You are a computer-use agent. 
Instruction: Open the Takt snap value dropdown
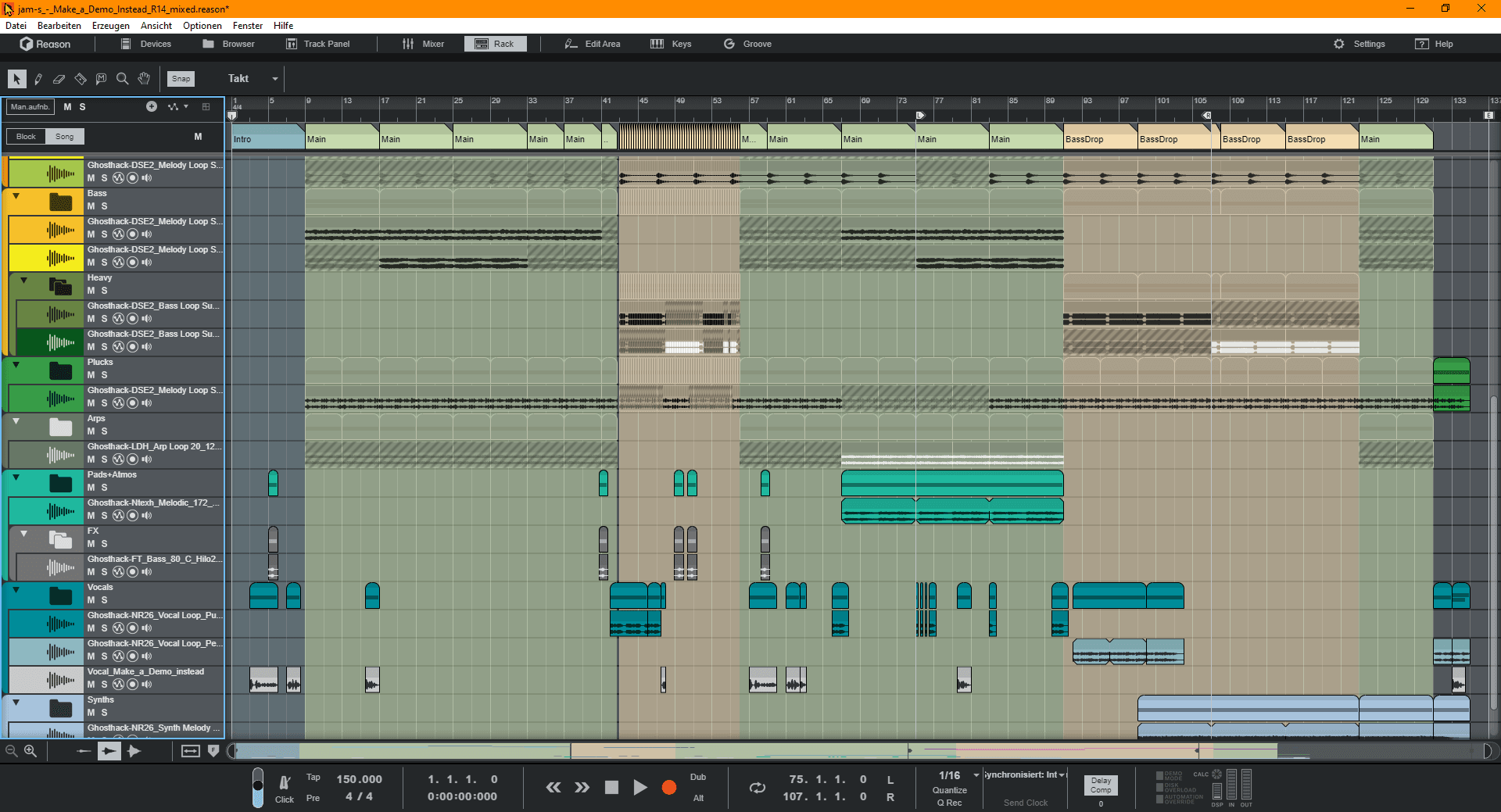[x=275, y=79]
